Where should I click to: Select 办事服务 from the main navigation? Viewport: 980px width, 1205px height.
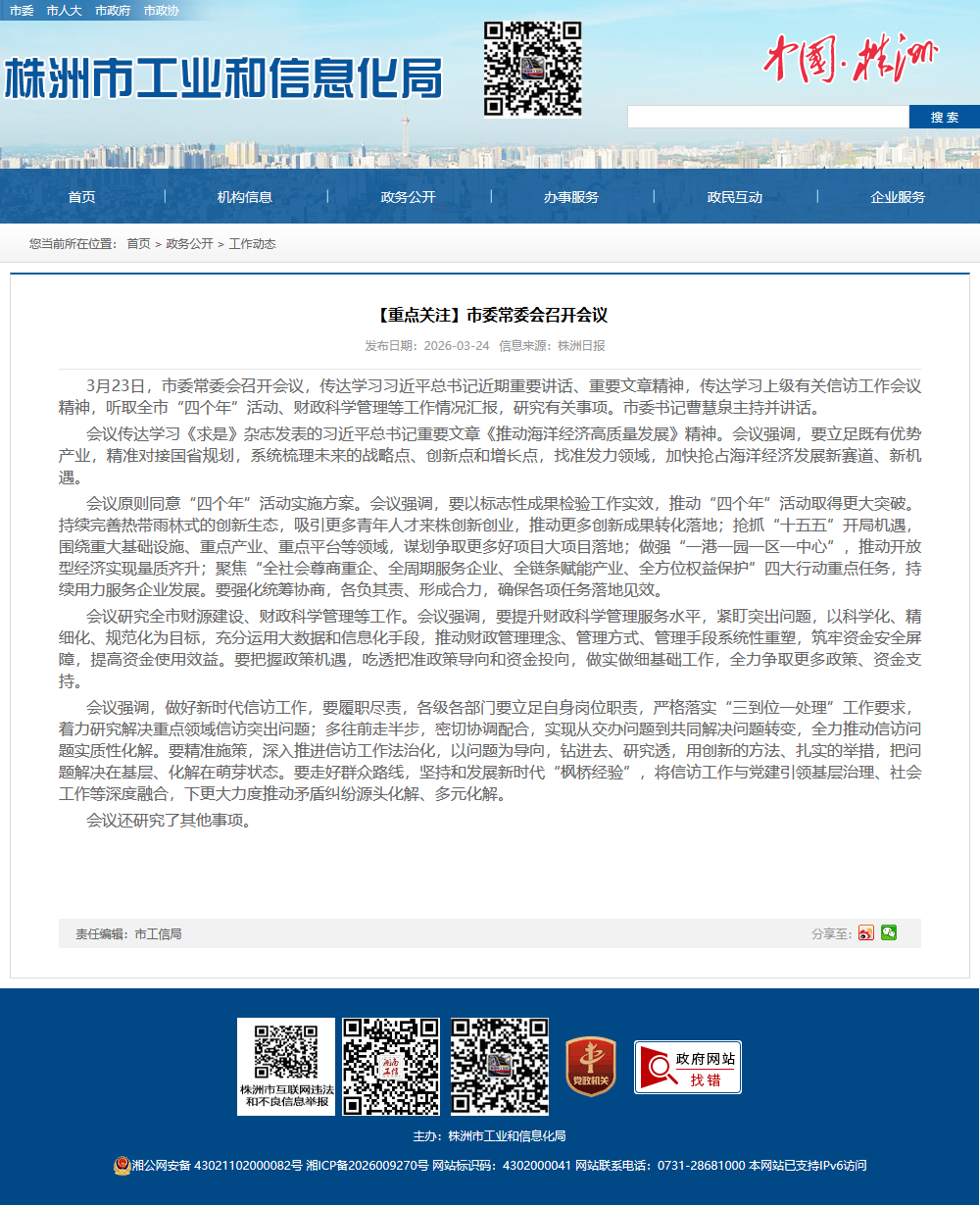coord(571,197)
